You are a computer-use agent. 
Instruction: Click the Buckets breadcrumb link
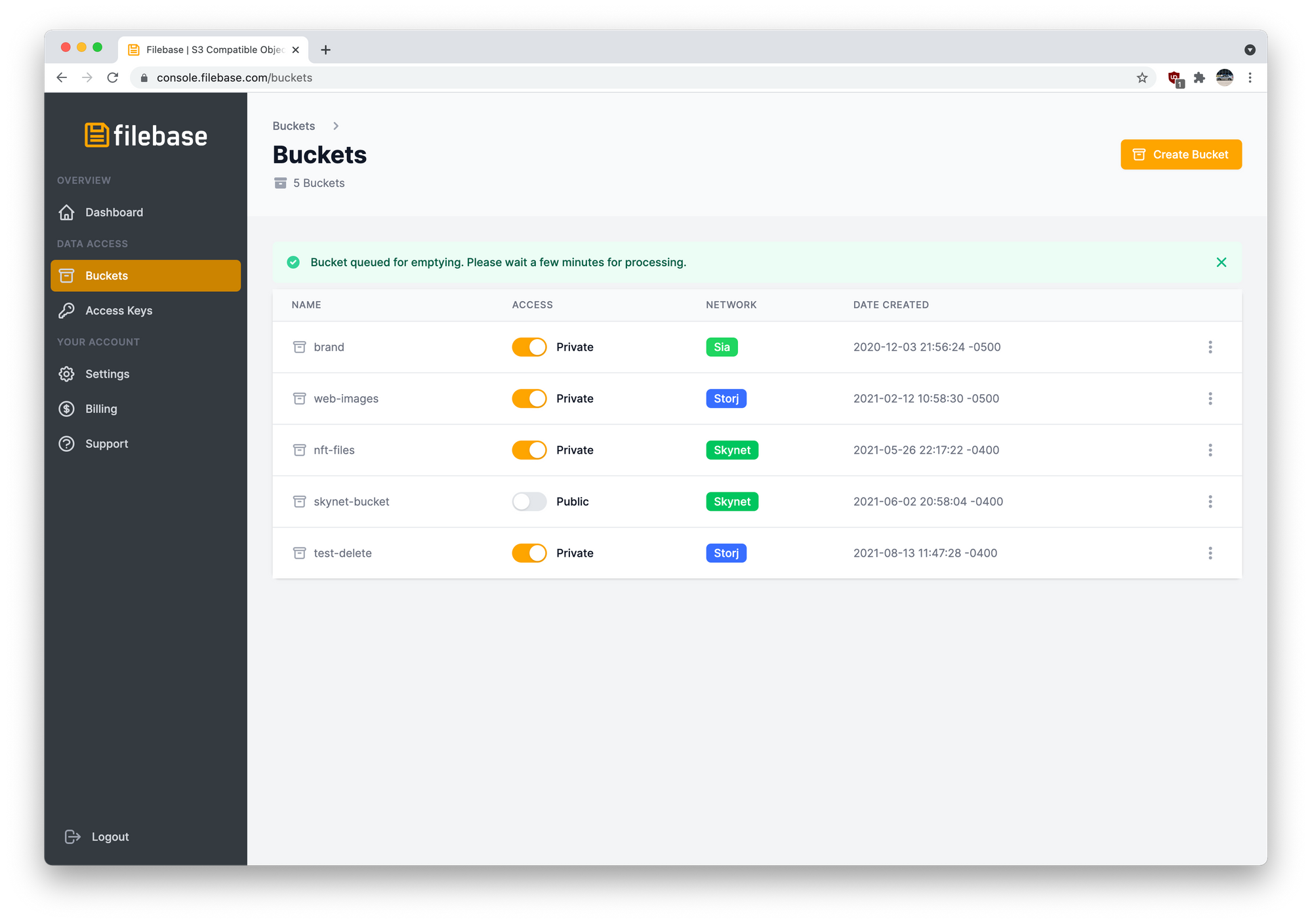pos(294,126)
